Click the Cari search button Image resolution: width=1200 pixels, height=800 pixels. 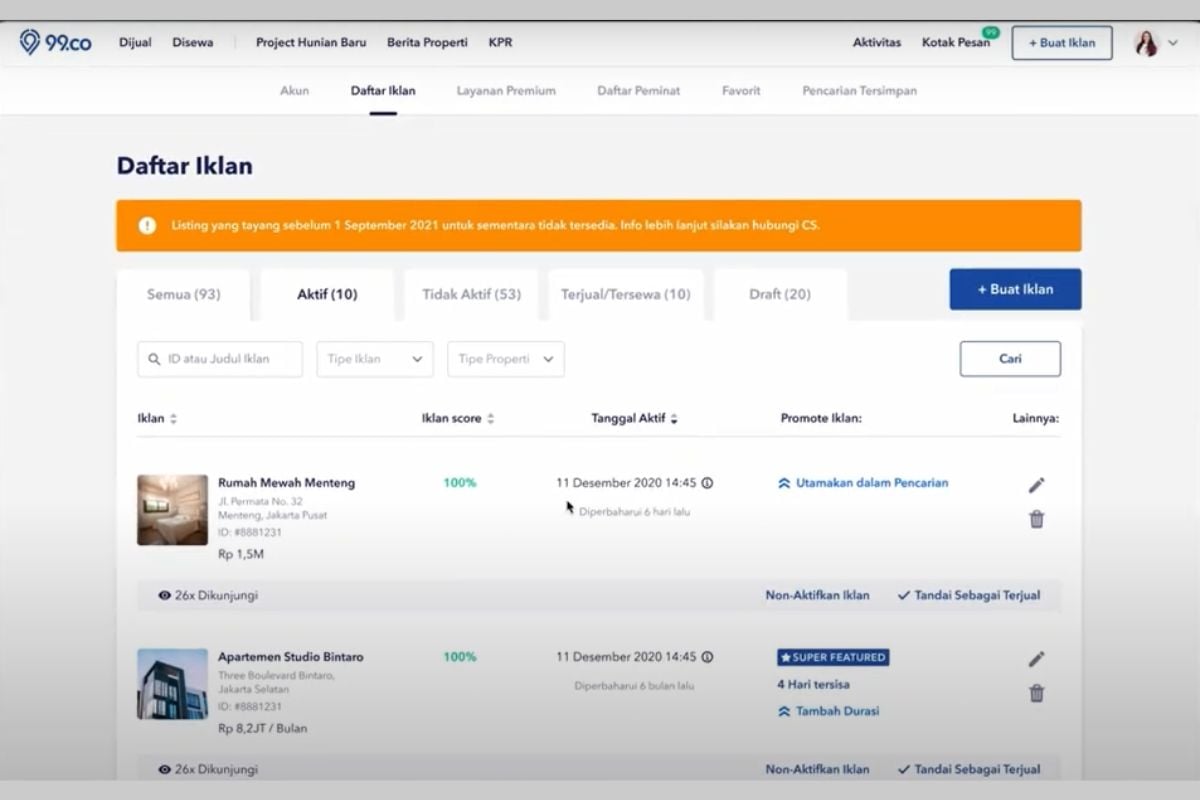[x=1010, y=359]
